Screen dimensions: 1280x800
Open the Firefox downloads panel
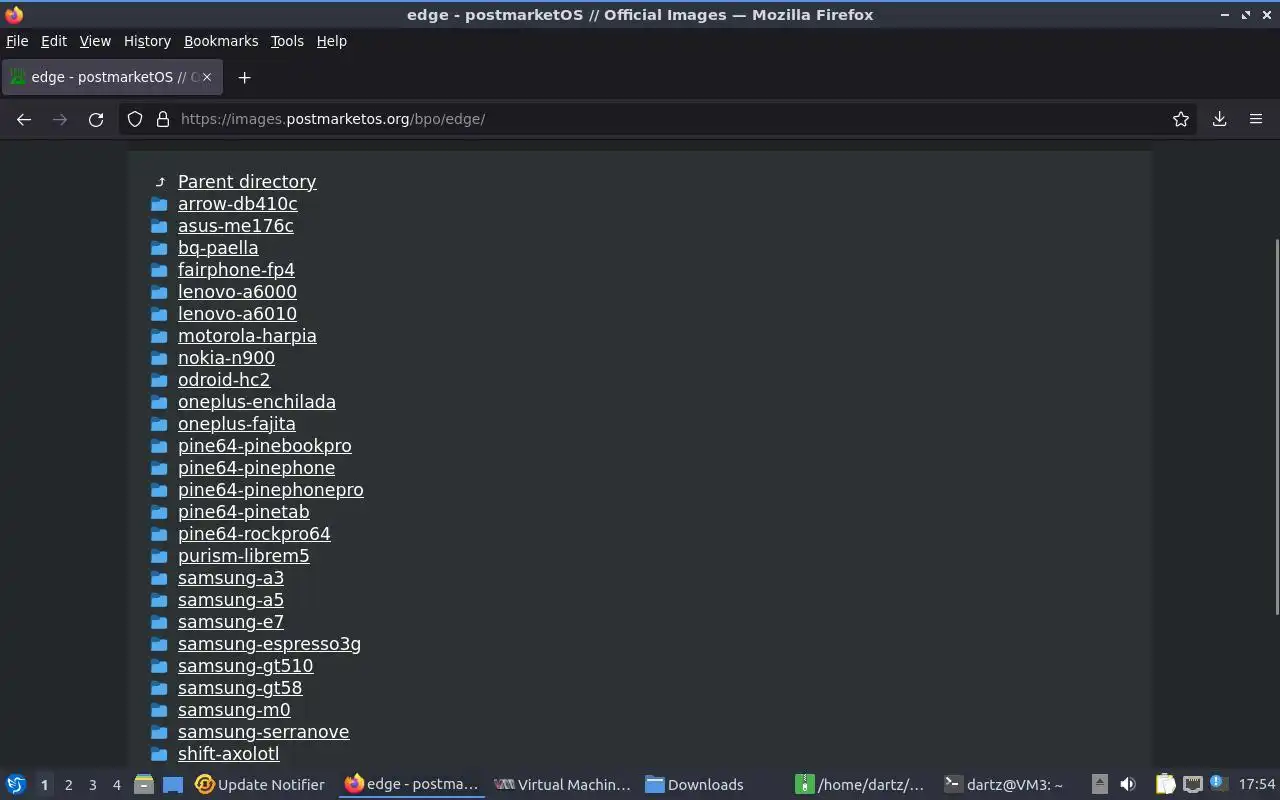pos(1219,119)
